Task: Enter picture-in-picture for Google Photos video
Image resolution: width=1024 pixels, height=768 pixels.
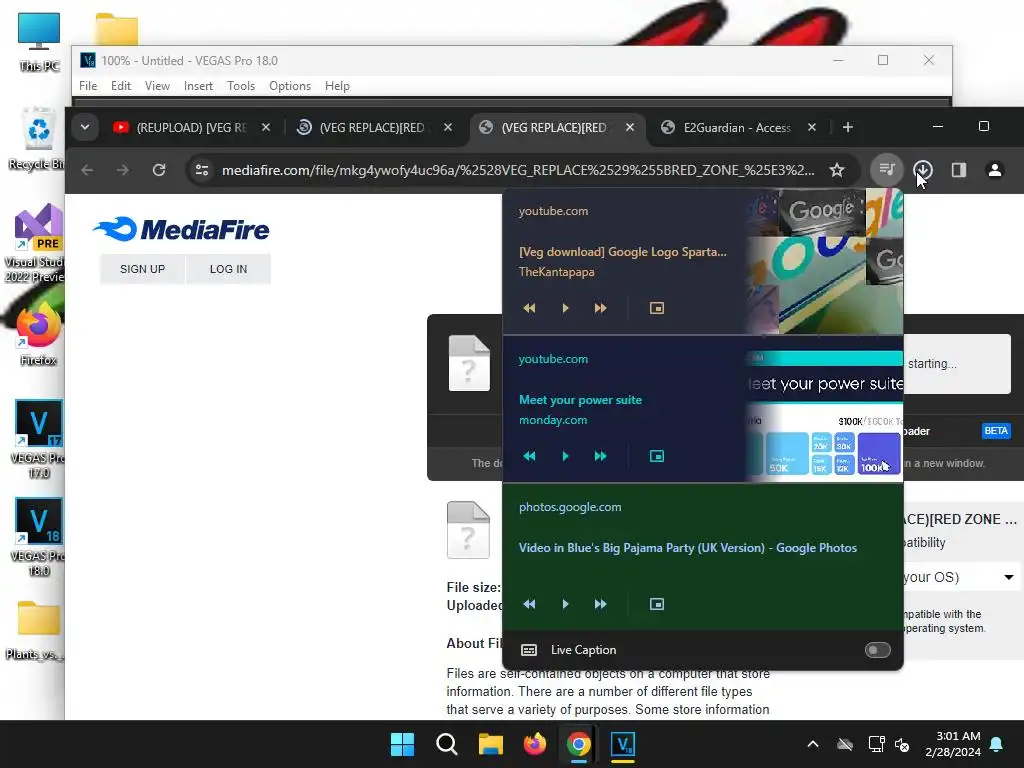Action: click(657, 604)
